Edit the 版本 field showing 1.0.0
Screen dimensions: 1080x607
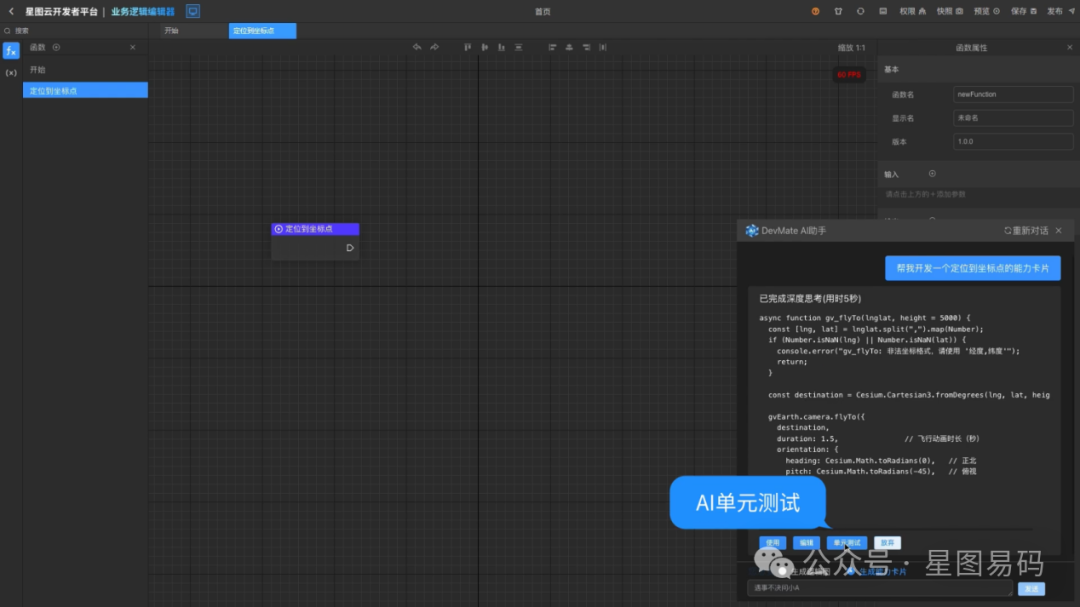coord(1012,141)
